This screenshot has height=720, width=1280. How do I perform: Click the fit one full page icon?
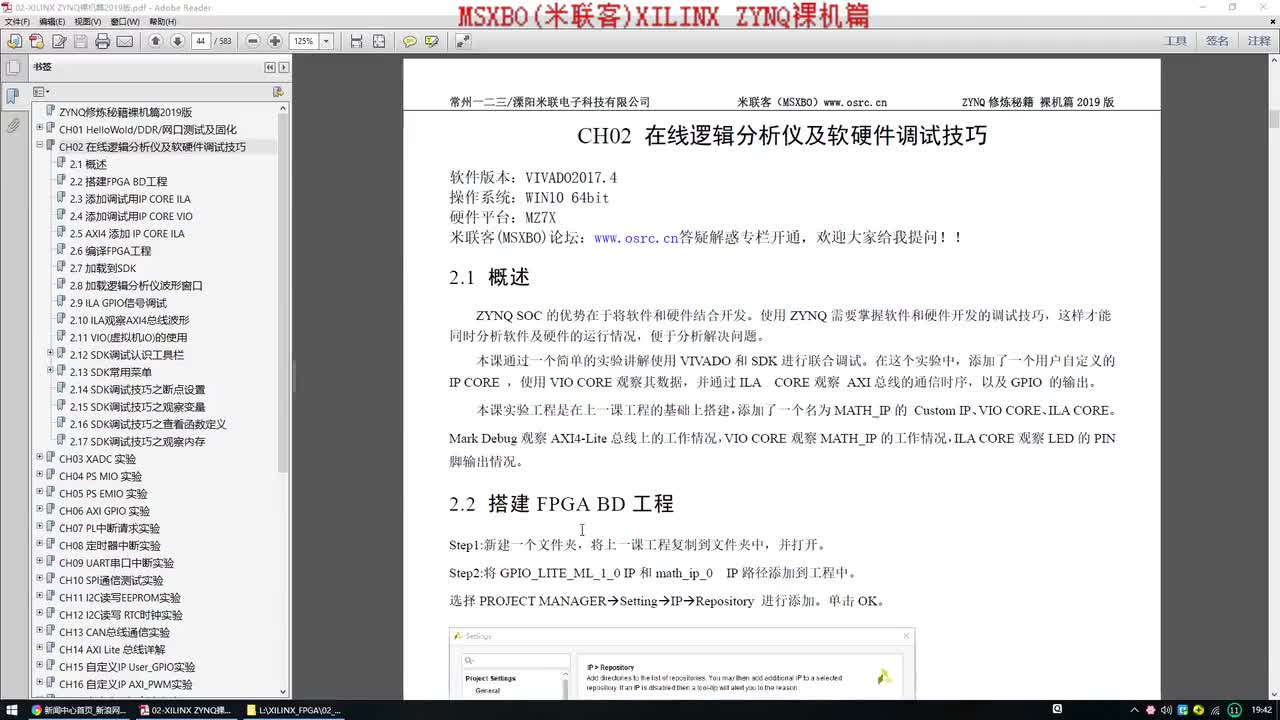[378, 41]
